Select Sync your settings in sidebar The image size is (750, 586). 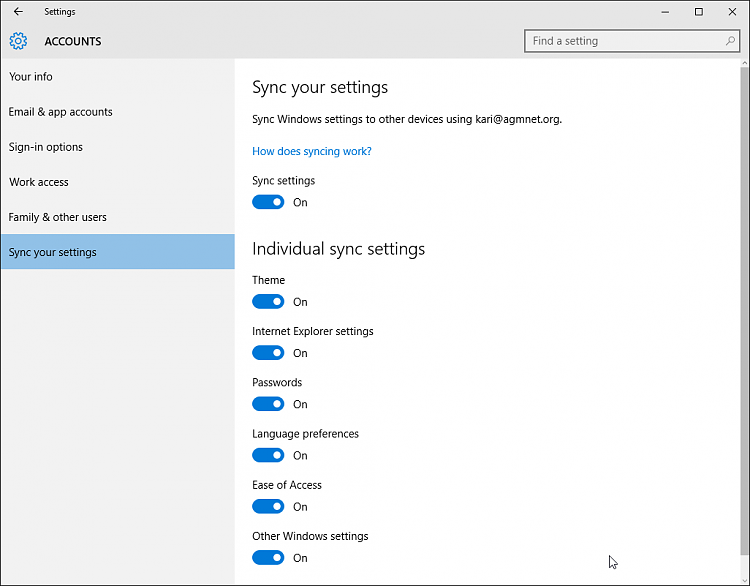(x=118, y=252)
